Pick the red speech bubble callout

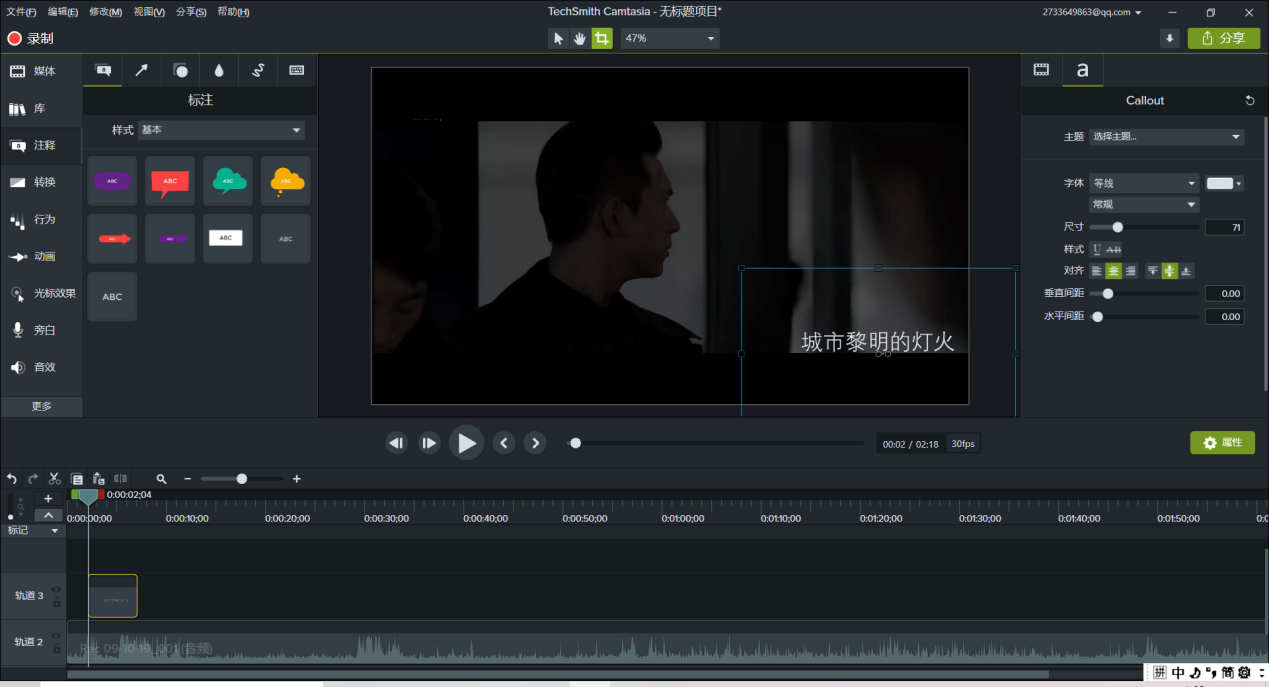coord(170,181)
